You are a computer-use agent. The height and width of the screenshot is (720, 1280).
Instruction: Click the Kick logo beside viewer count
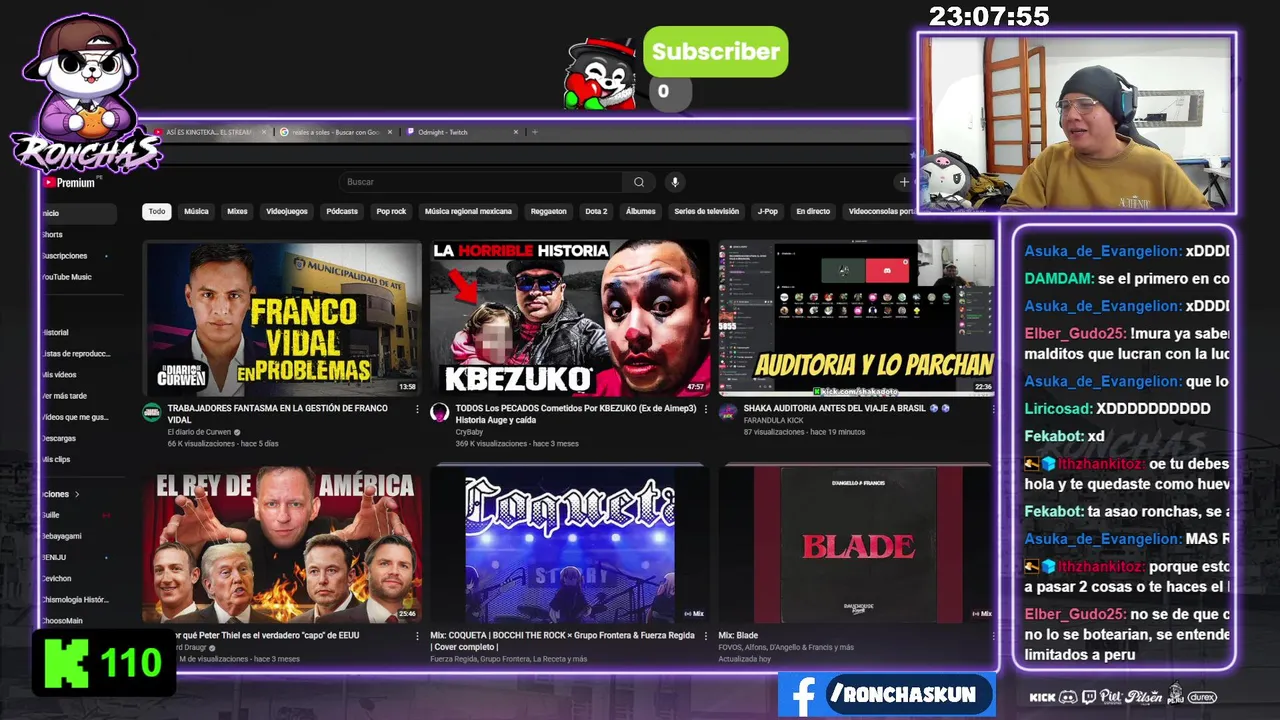(x=66, y=662)
